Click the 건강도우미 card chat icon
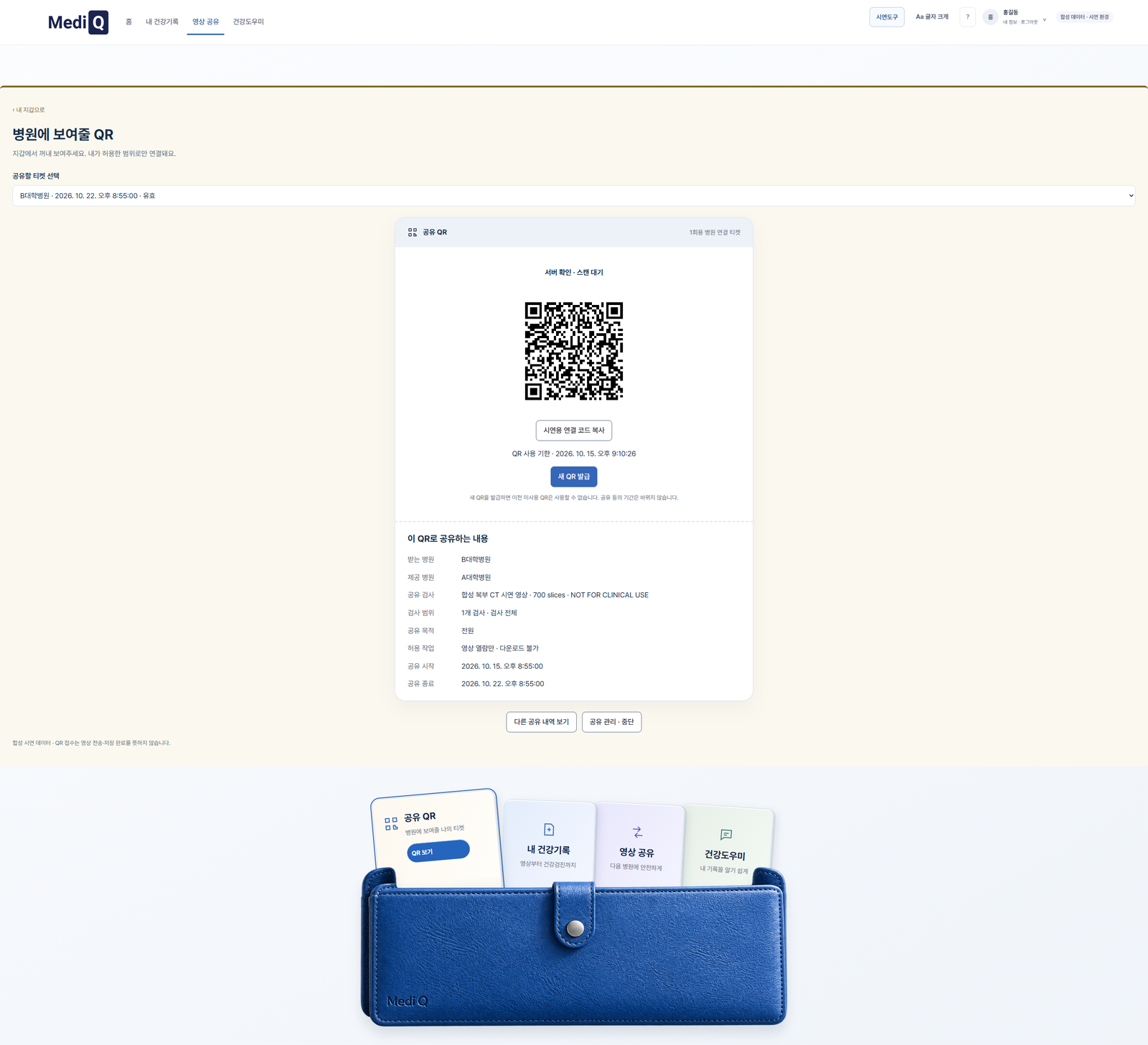The width and height of the screenshot is (1148, 1045). 726,835
